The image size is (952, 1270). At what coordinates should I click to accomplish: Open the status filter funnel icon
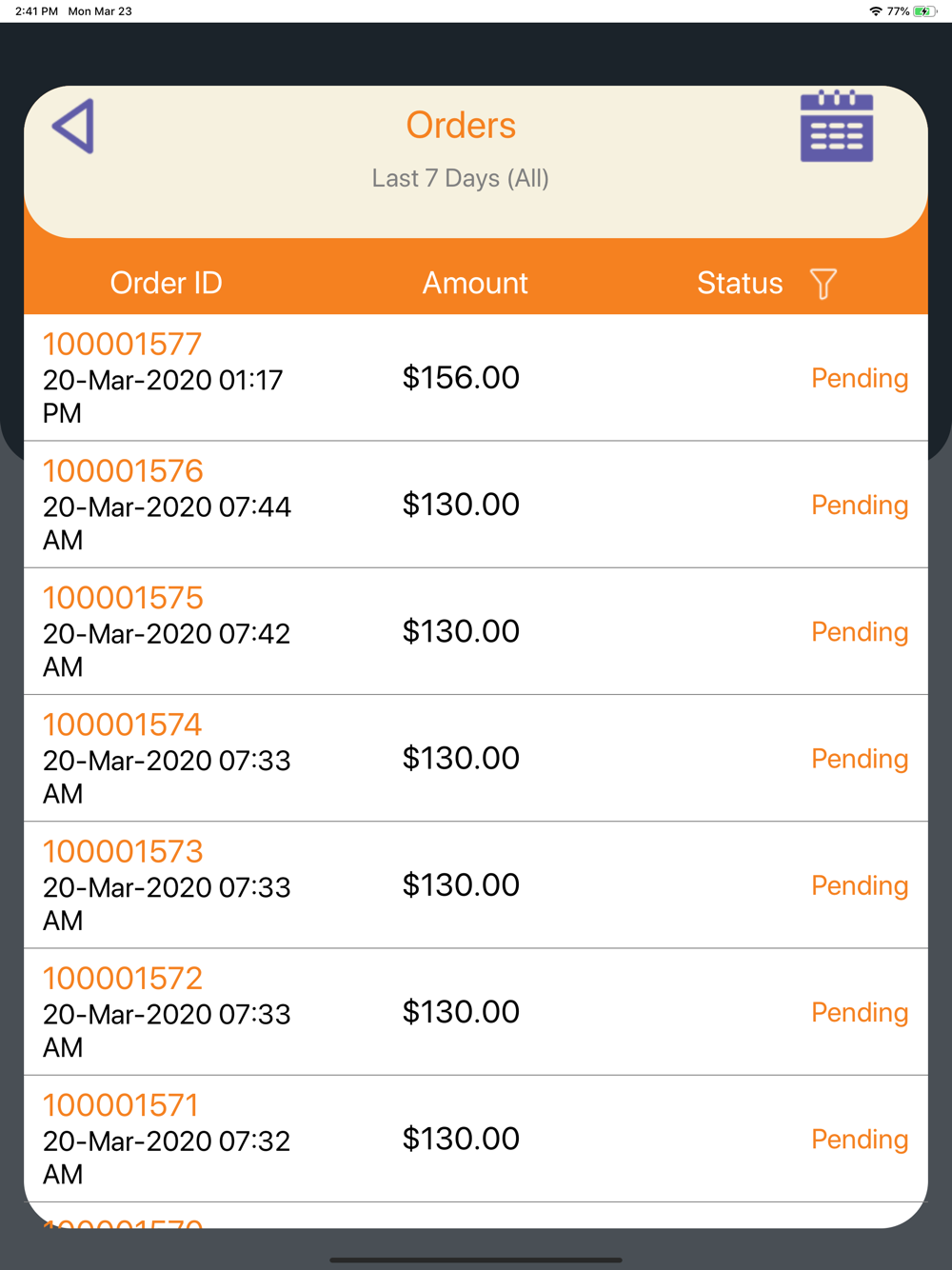(x=823, y=284)
